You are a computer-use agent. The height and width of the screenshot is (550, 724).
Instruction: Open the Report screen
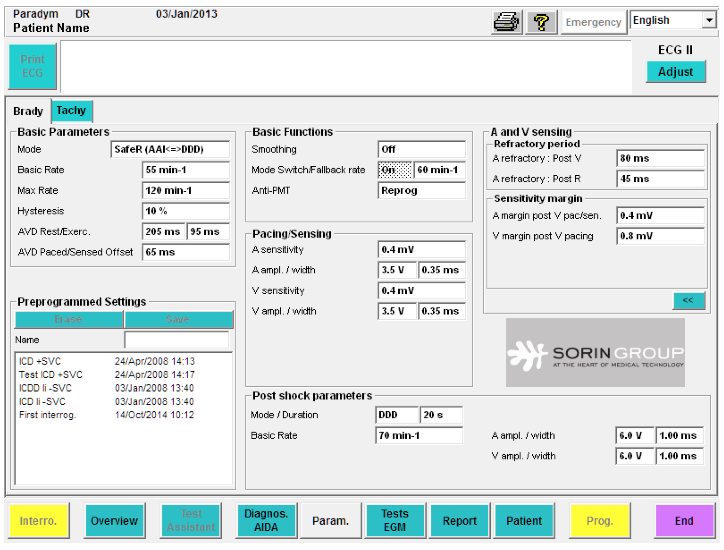460,521
